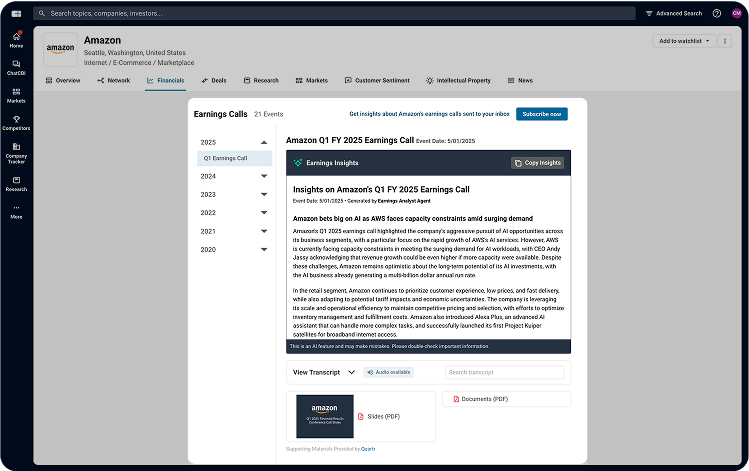Open Research sidebar icon
The image size is (749, 471).
(x=16, y=183)
